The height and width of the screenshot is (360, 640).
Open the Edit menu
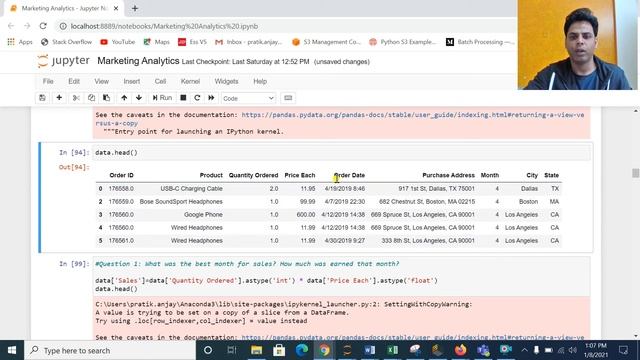74,81
